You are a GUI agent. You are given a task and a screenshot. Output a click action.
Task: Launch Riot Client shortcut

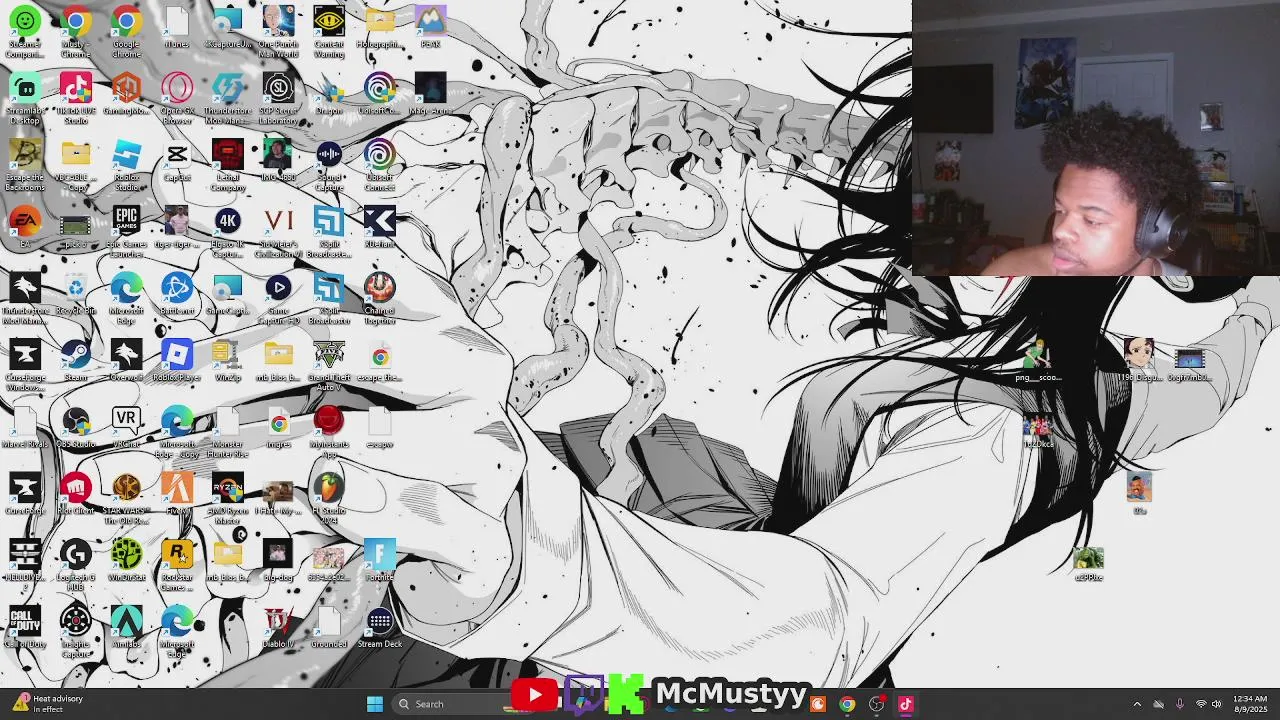tap(75, 495)
